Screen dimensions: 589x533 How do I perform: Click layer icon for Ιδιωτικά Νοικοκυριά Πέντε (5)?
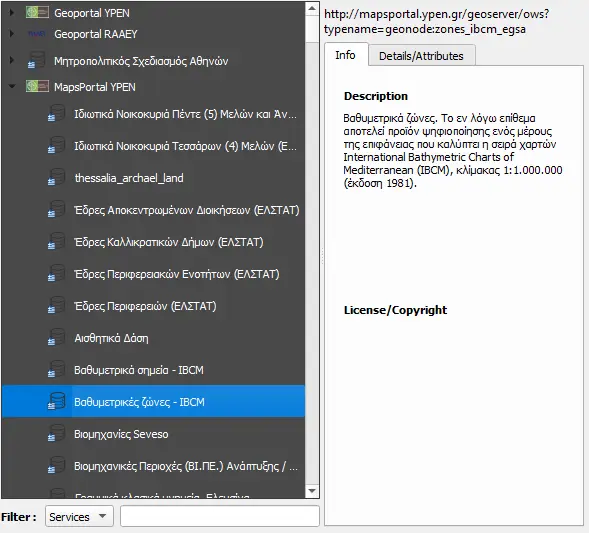tap(56, 114)
